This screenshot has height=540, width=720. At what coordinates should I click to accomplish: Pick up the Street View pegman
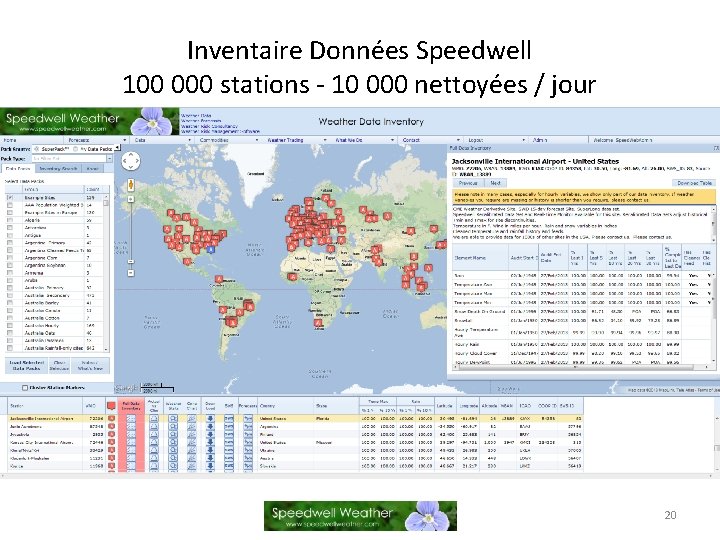(131, 185)
